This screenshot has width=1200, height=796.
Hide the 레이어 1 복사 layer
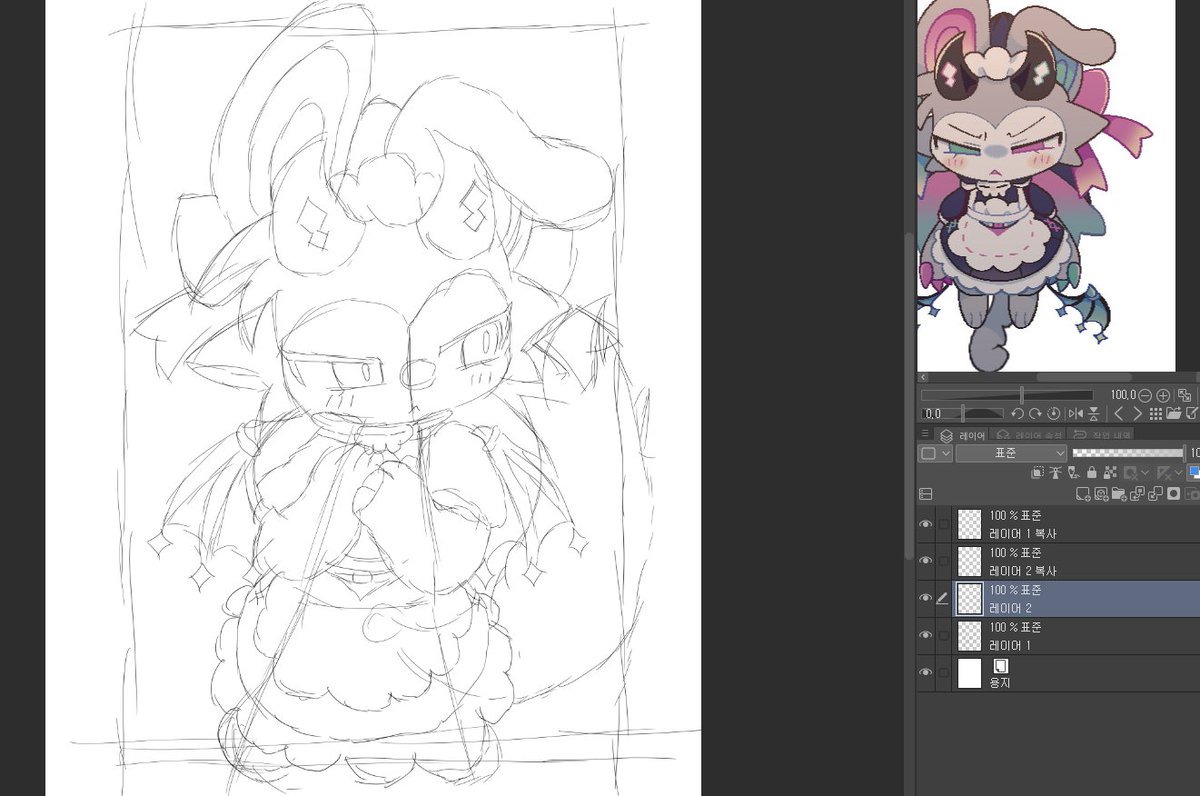pos(926,524)
